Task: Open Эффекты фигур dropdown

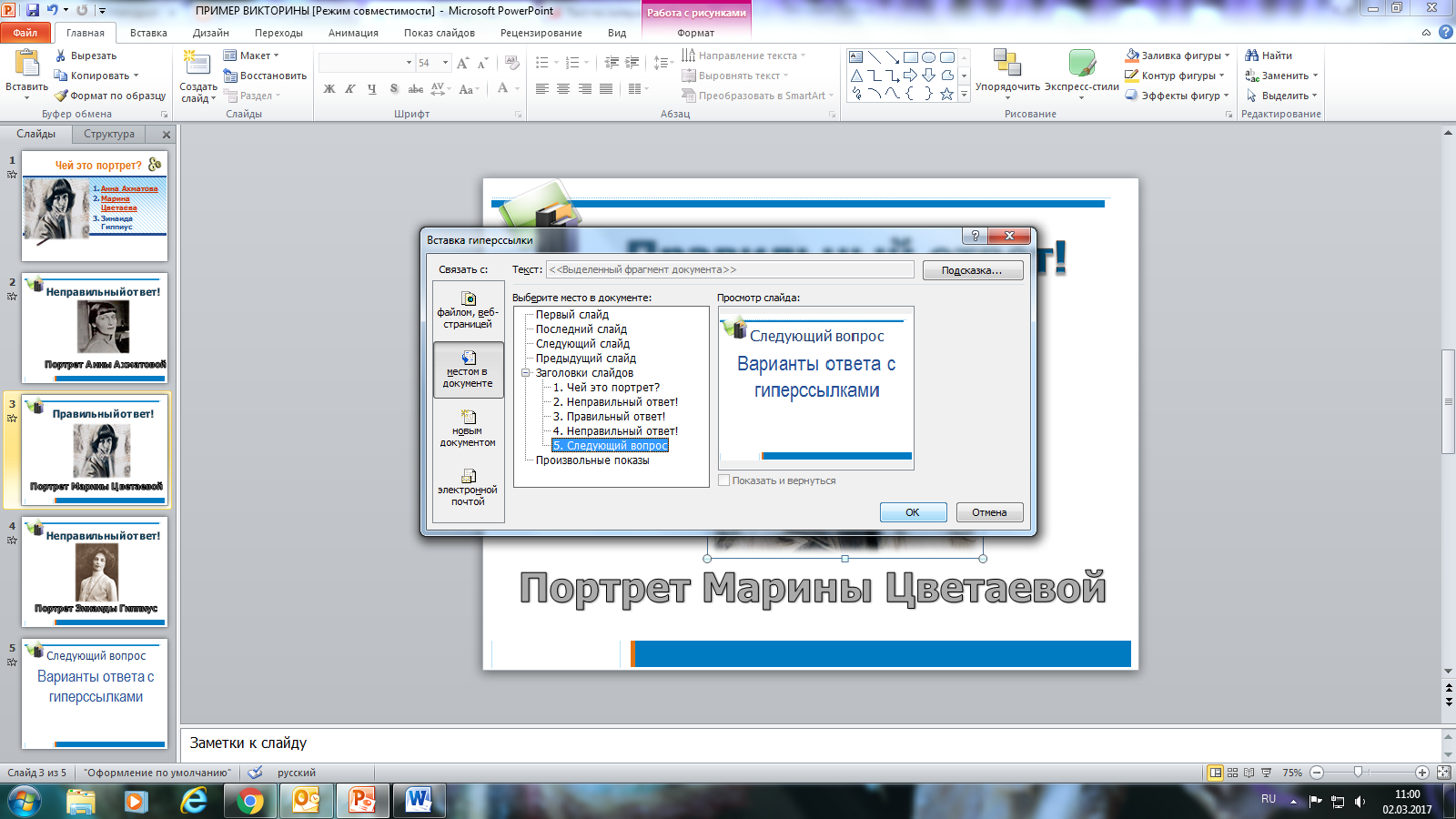Action: (1178, 96)
